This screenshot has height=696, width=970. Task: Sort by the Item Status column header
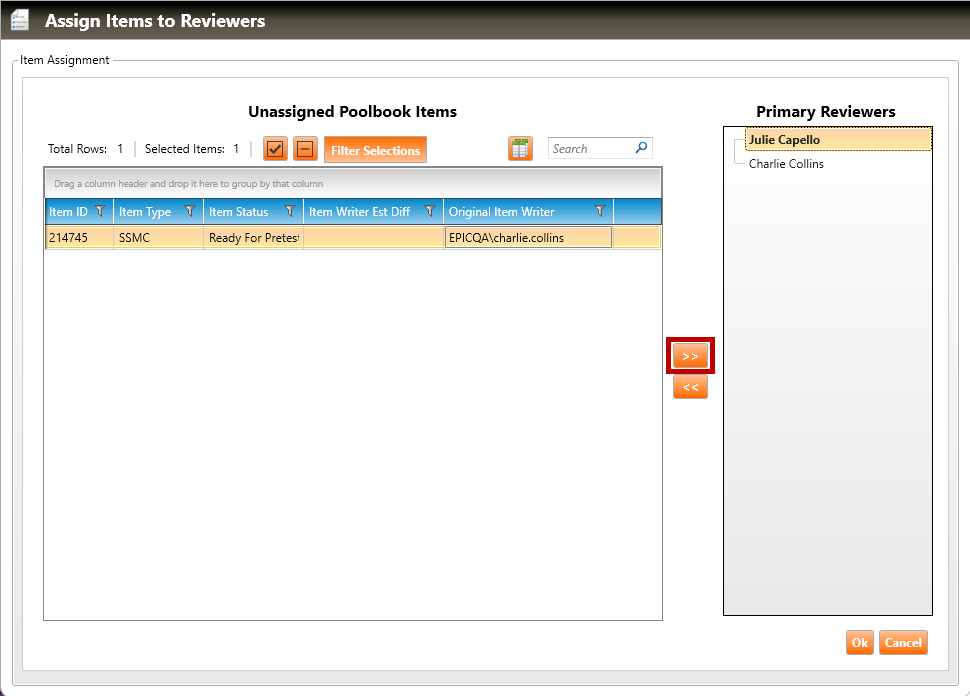238,212
